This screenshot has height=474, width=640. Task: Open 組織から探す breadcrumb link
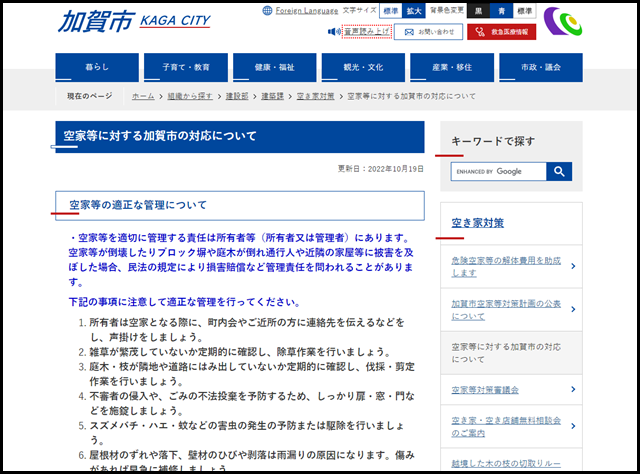coord(190,96)
